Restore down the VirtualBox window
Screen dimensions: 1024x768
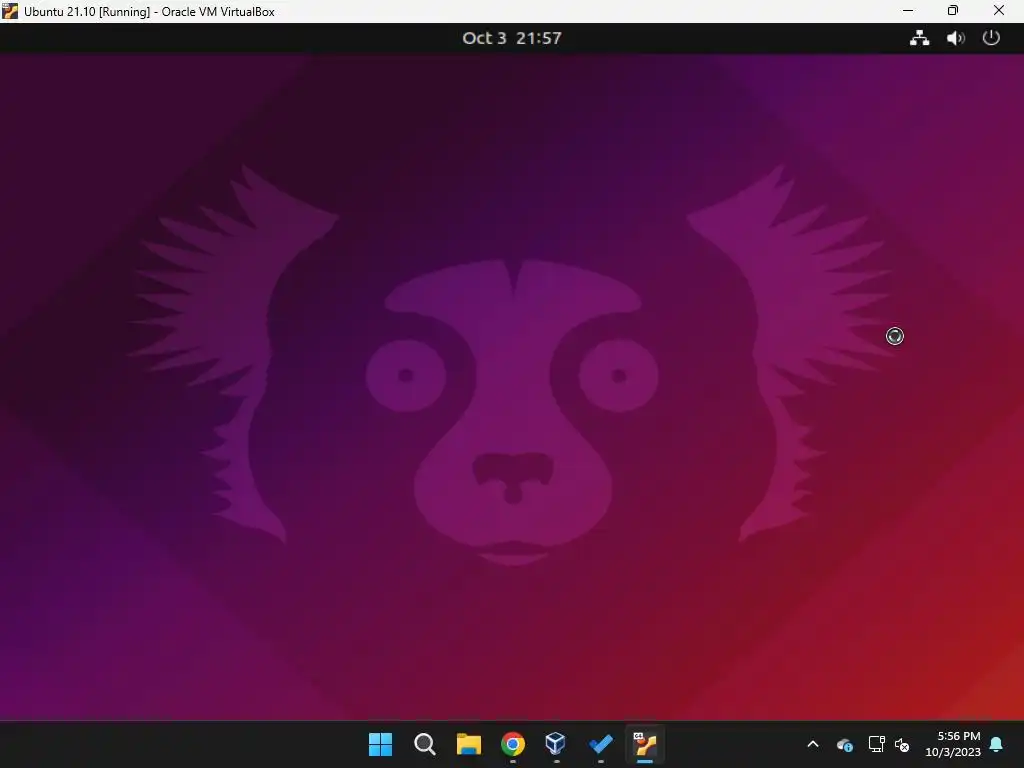pyautogui.click(x=953, y=11)
